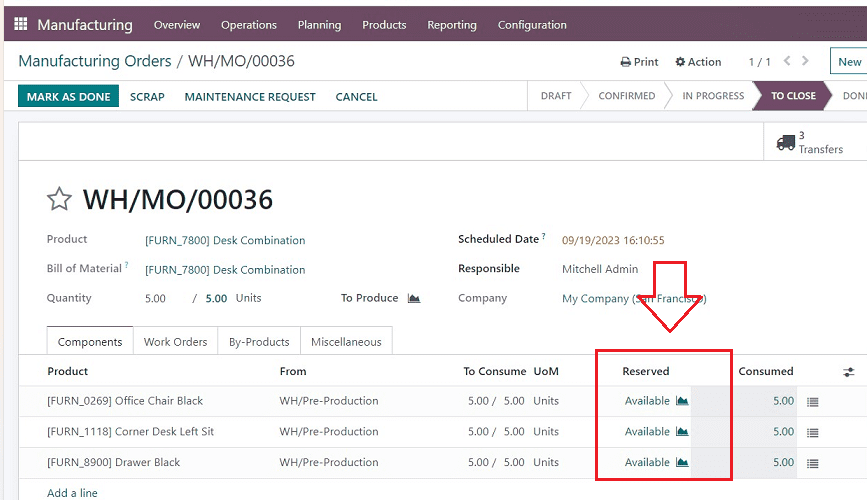Viewport: 867px width, 500px height.
Task: Open forecast chart for Corner Desk Left Sit
Action: [x=682, y=431]
